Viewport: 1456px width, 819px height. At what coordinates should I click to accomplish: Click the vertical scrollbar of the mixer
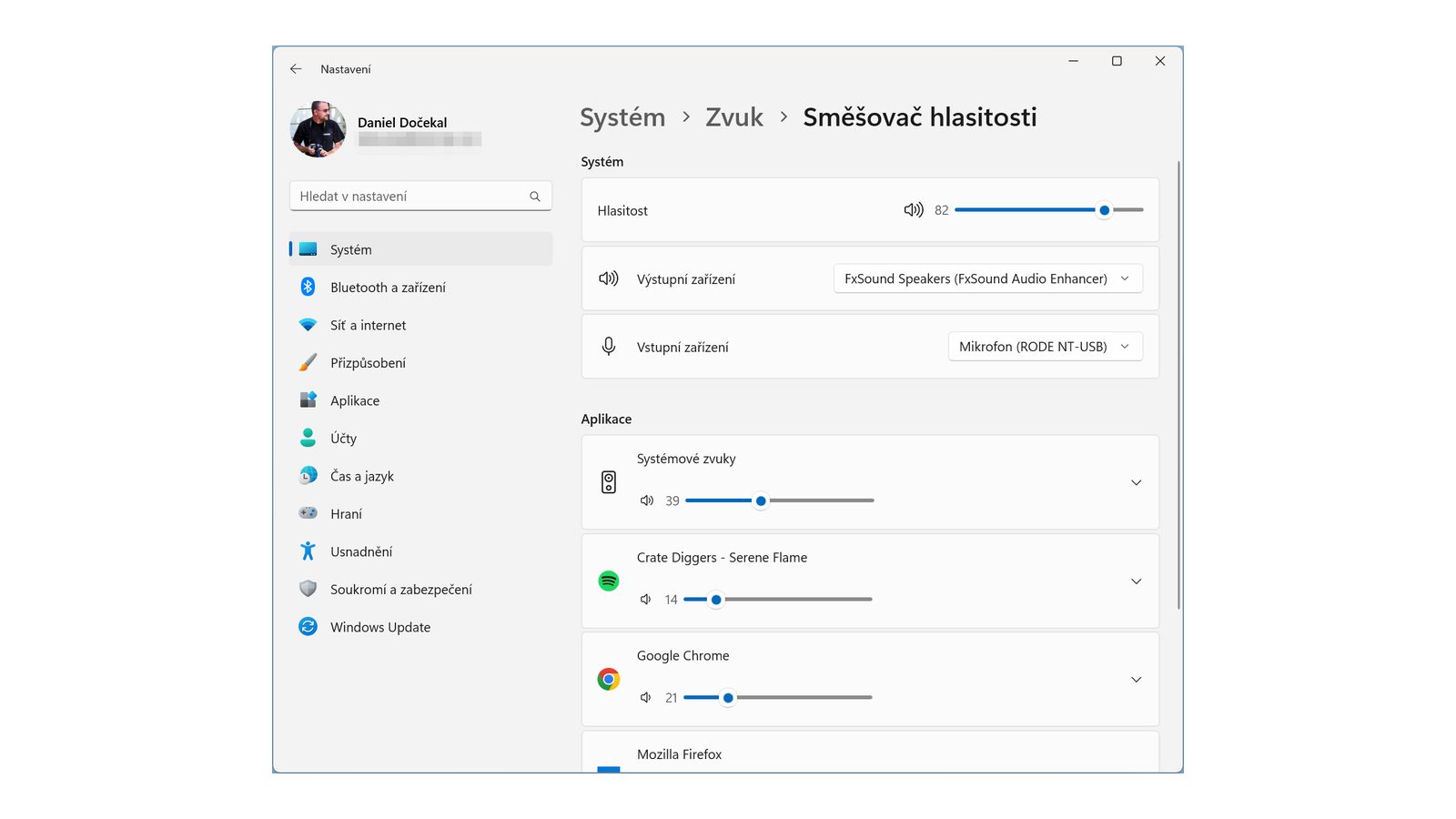pos(1178,385)
